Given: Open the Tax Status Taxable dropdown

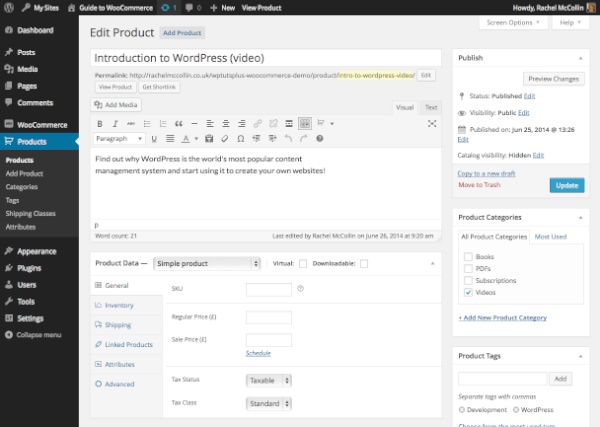Looking at the screenshot, I should pyautogui.click(x=269, y=381).
